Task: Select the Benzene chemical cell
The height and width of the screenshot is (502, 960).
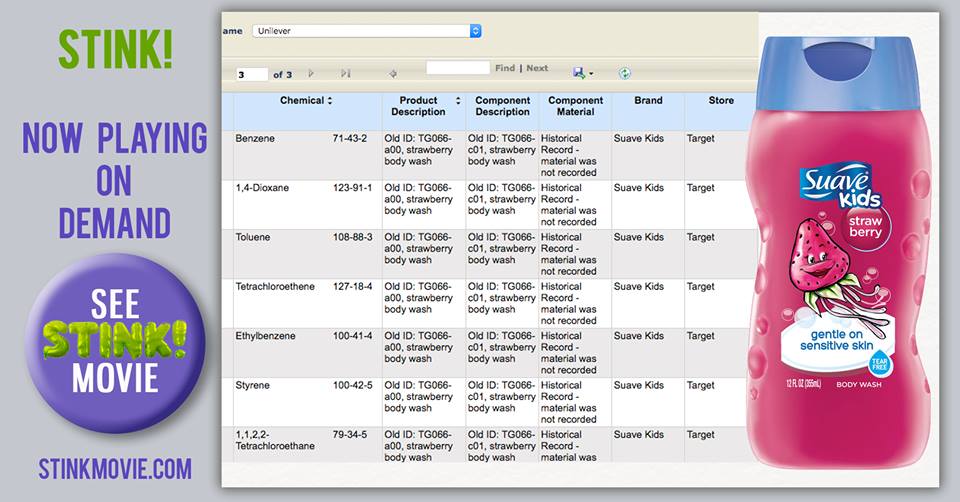Action: (x=255, y=138)
